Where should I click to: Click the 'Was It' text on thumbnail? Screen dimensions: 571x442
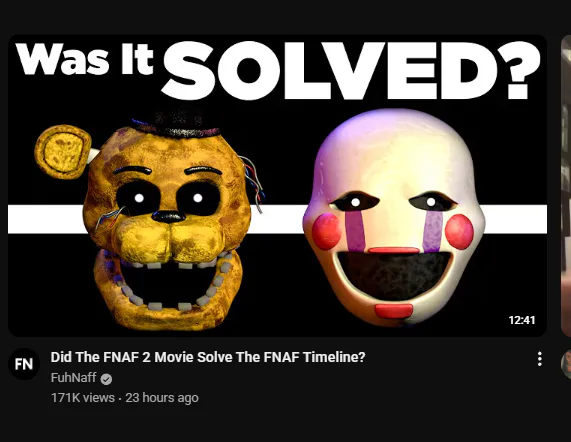pos(84,59)
